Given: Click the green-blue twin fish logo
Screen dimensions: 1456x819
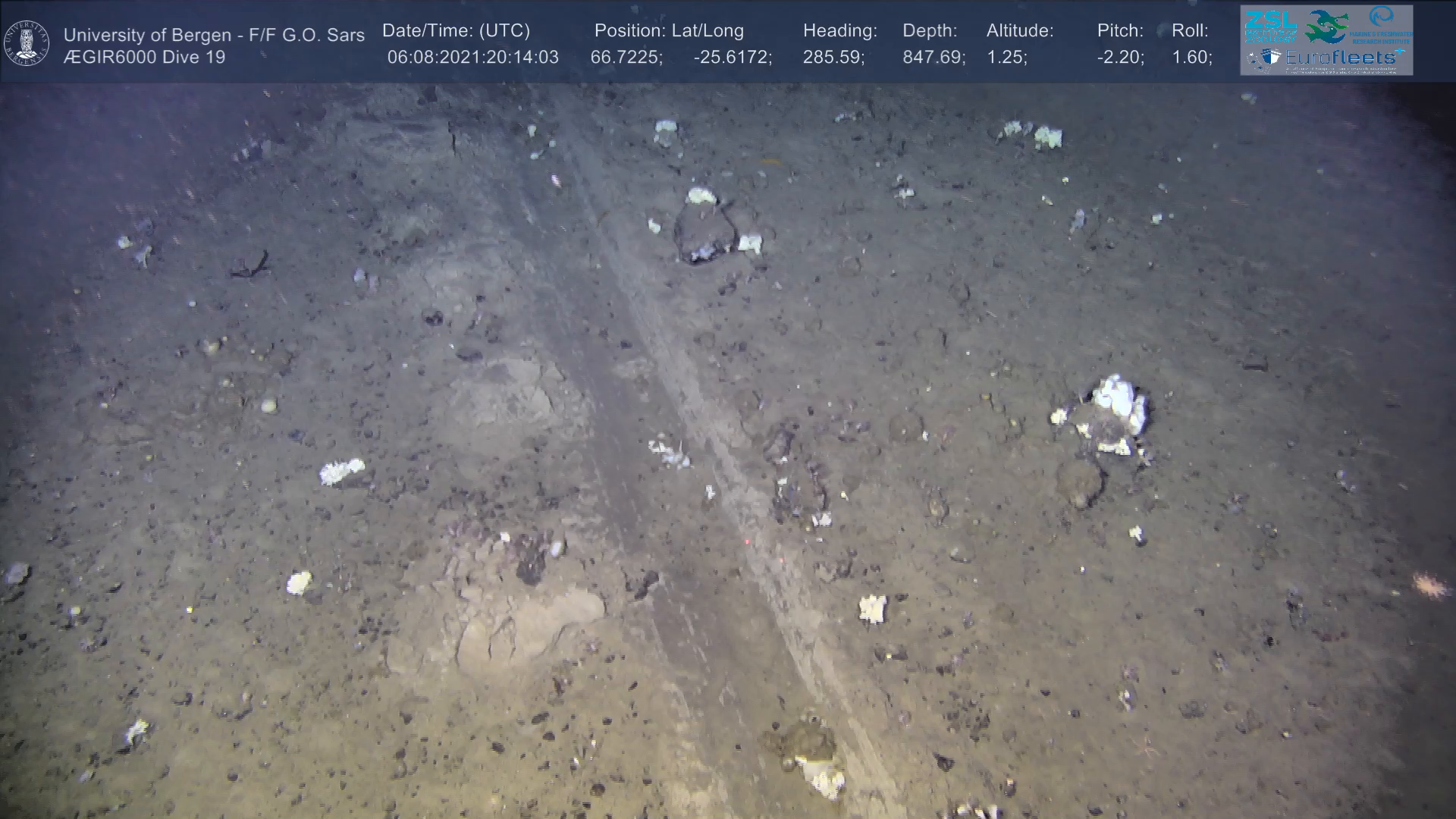Looking at the screenshot, I should tap(1327, 27).
